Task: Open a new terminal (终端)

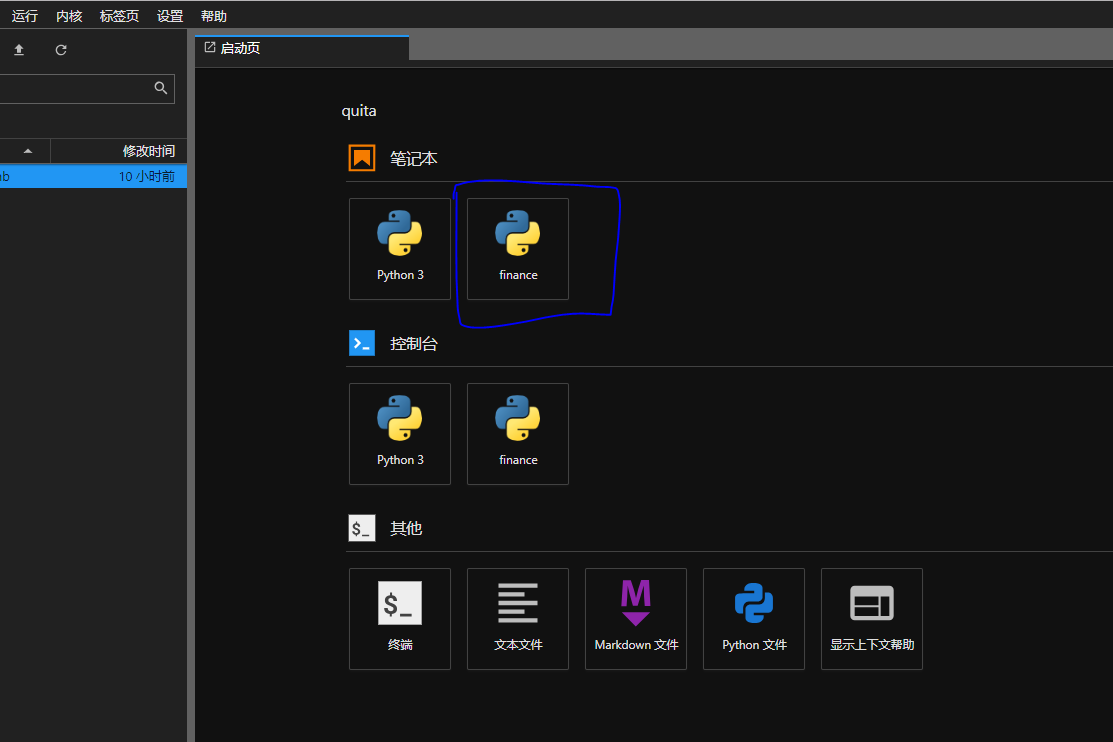Action: click(400, 618)
